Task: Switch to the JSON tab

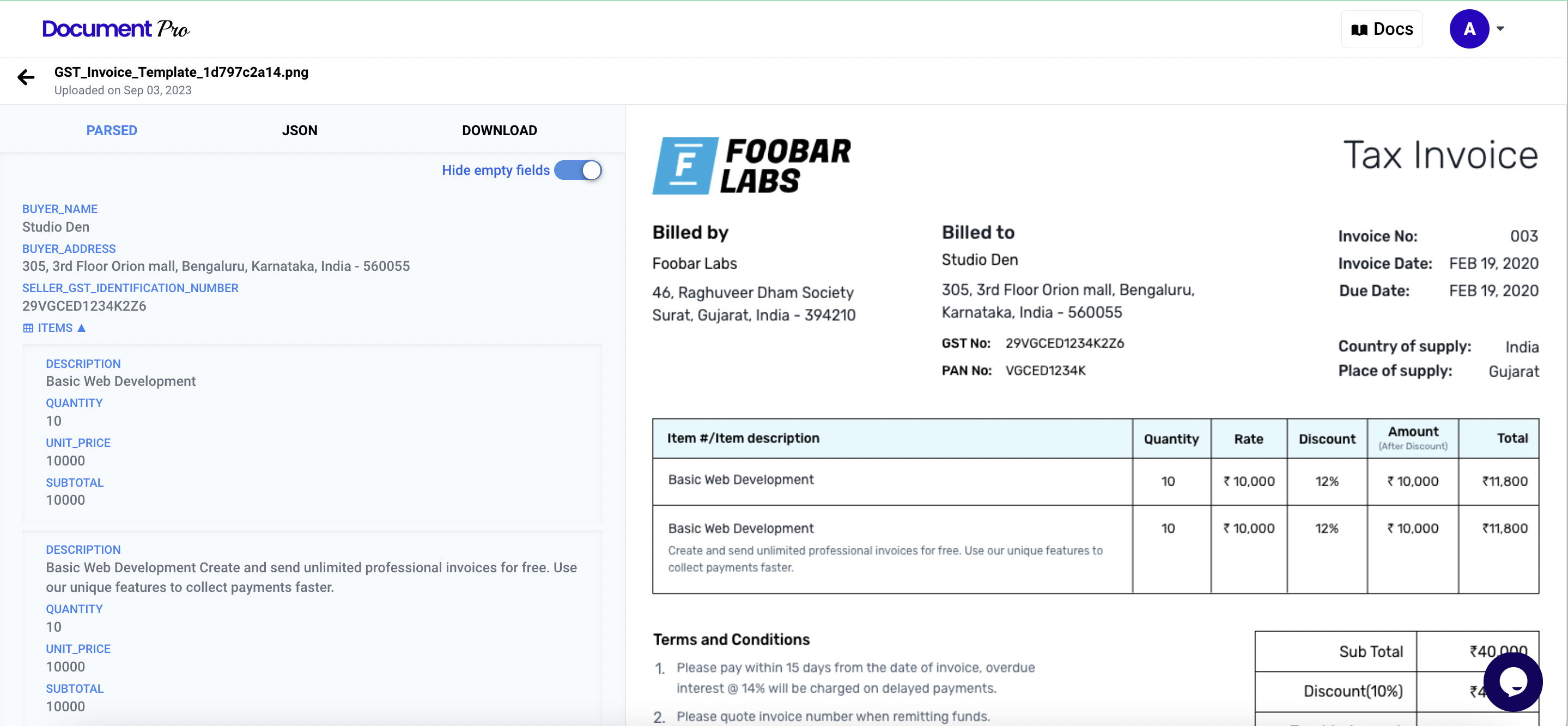Action: click(x=300, y=130)
